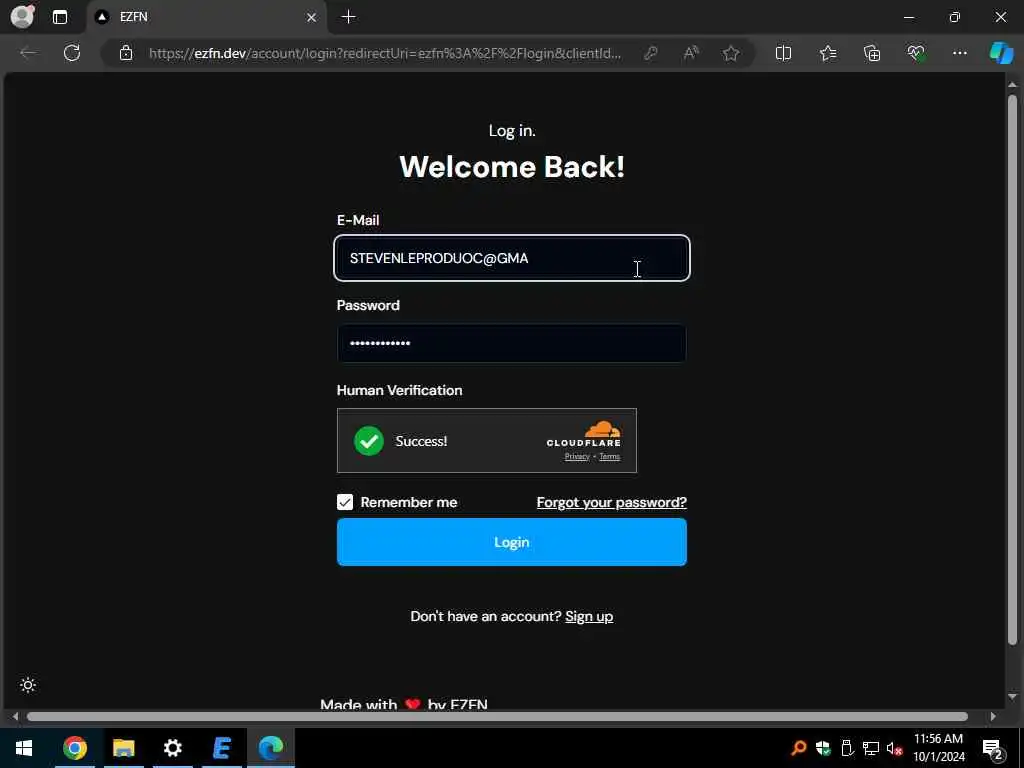Open Edge Settings and more menu
This screenshot has height=768, width=1024.
959,53
